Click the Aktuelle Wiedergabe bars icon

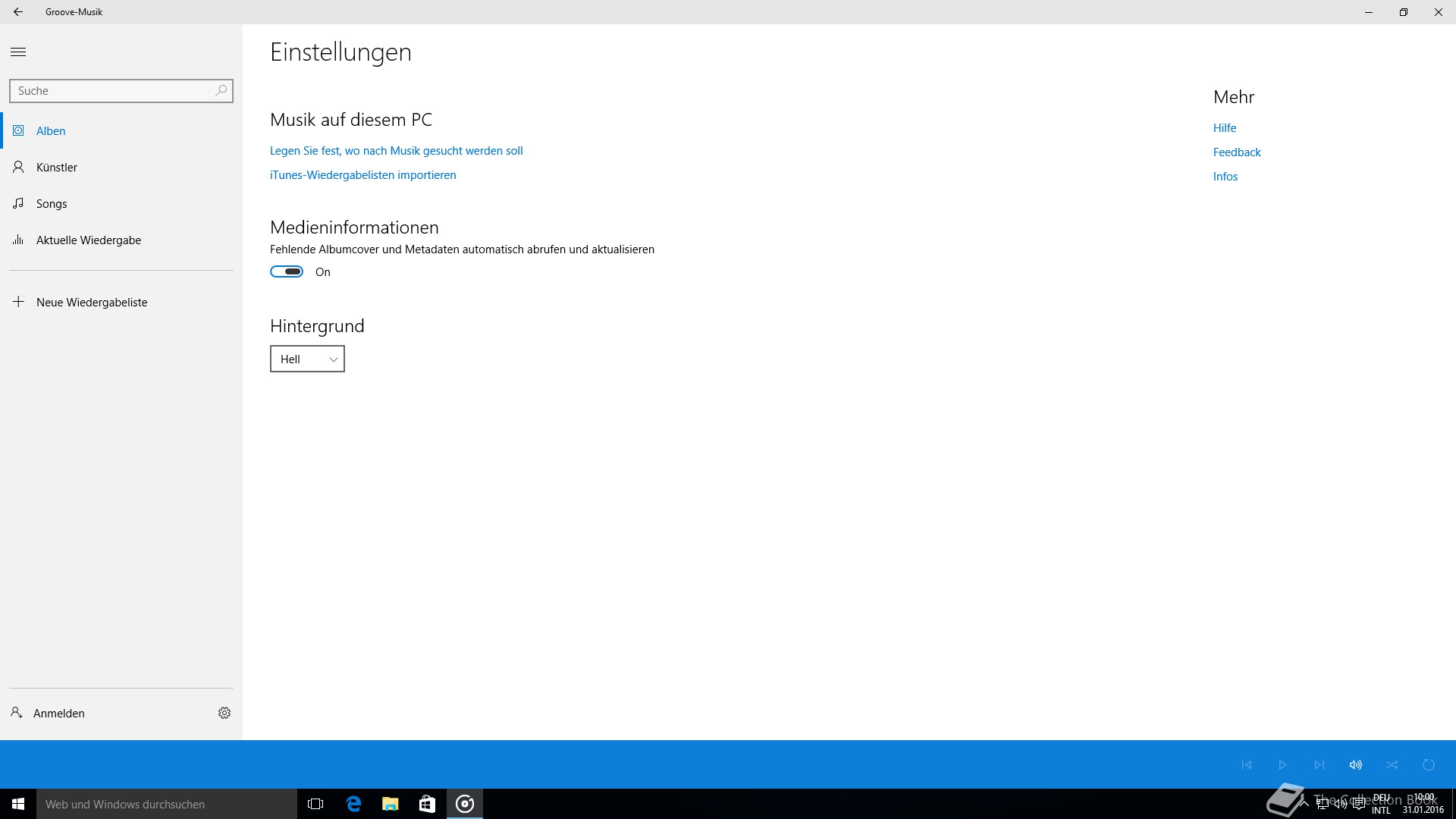click(x=18, y=240)
